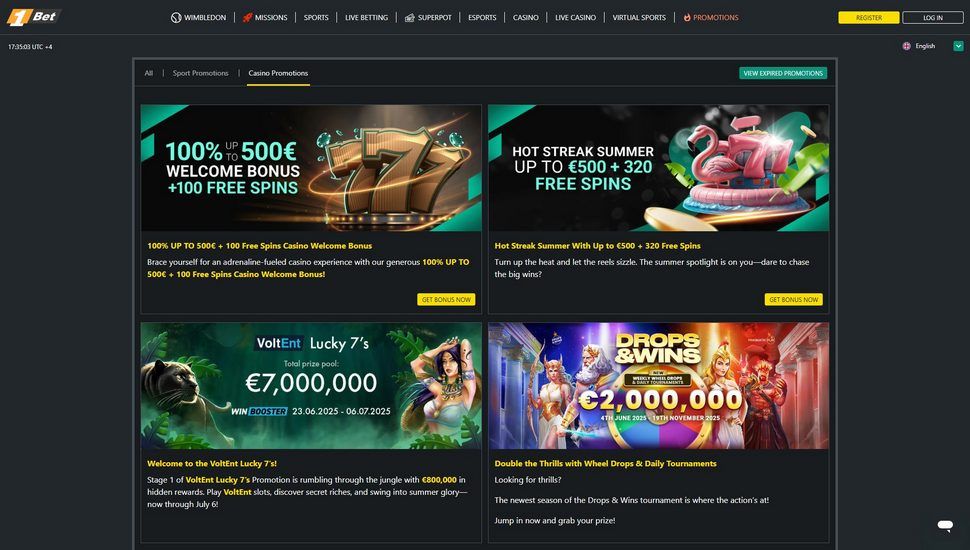Open the Esports menu item
The image size is (970, 550).
[482, 17]
